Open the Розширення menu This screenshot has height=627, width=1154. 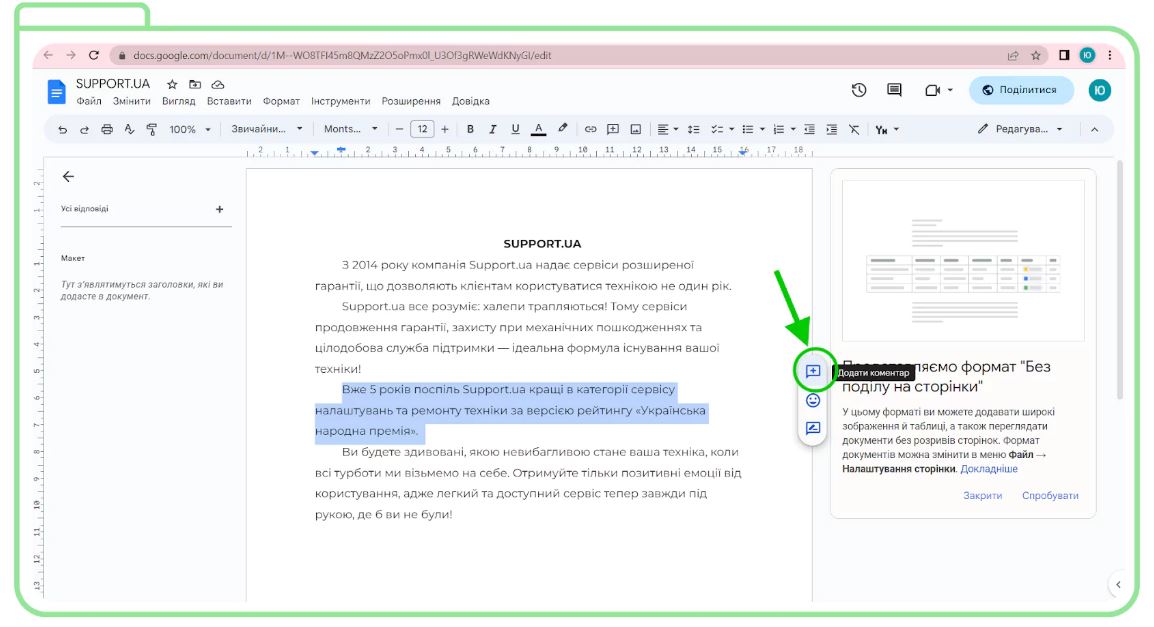tap(411, 102)
